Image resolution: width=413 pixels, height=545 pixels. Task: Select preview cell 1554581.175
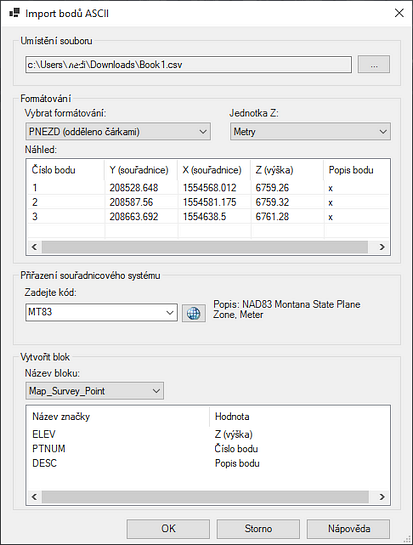coord(210,202)
